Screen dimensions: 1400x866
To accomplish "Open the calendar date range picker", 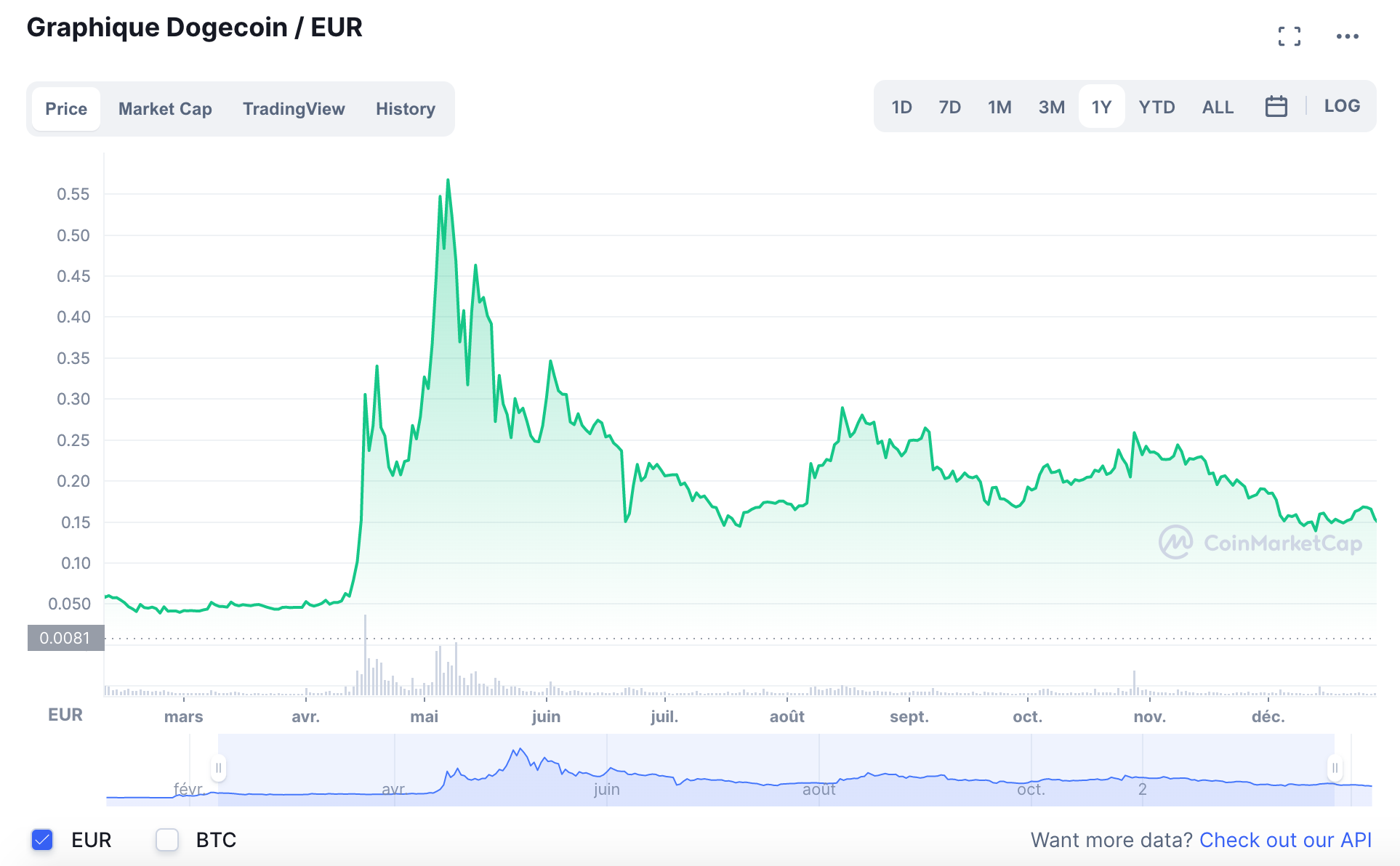I will pos(1276,107).
